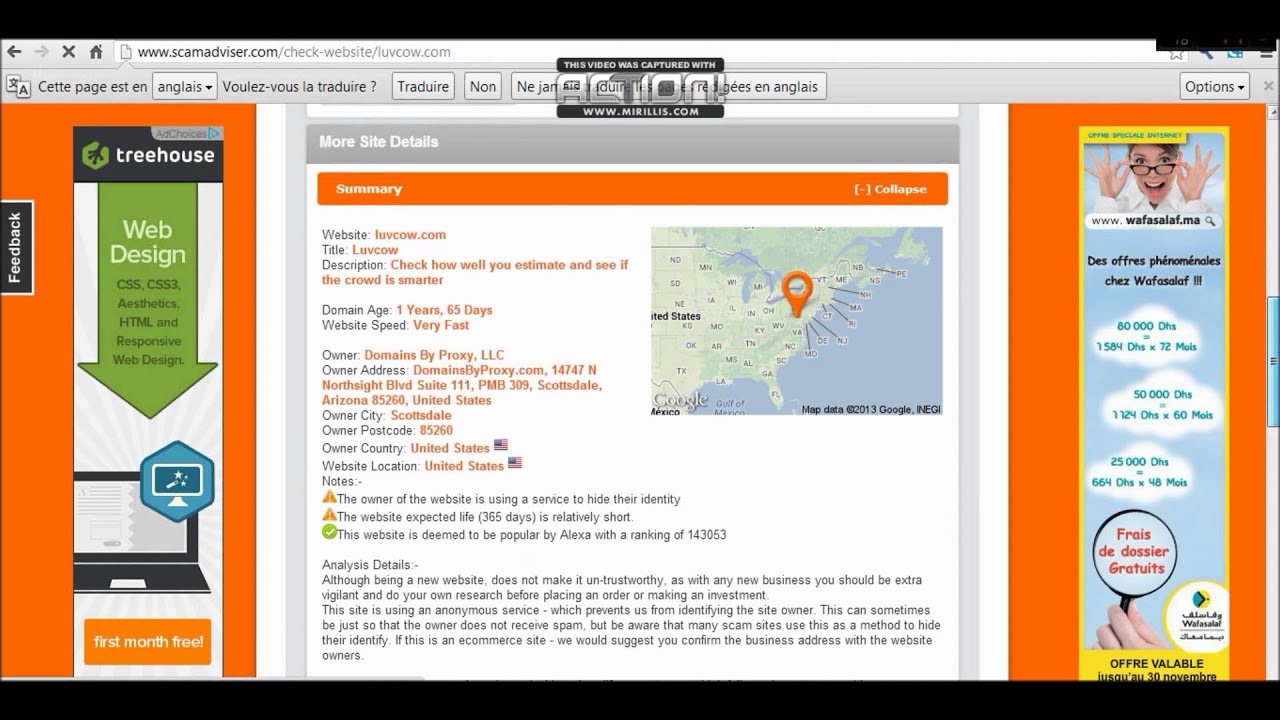1280x720 pixels.
Task: Click the Alexa ranking 143053 note
Action: pos(531,535)
